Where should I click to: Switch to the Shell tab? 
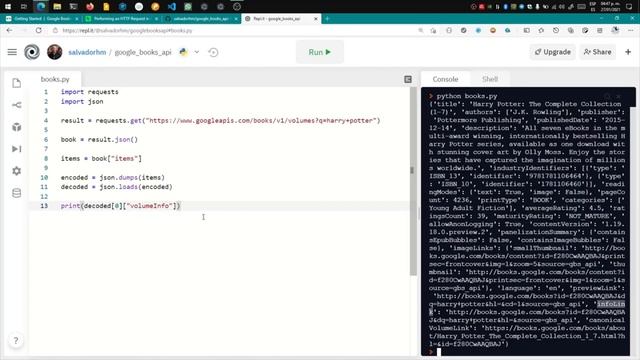coord(490,79)
